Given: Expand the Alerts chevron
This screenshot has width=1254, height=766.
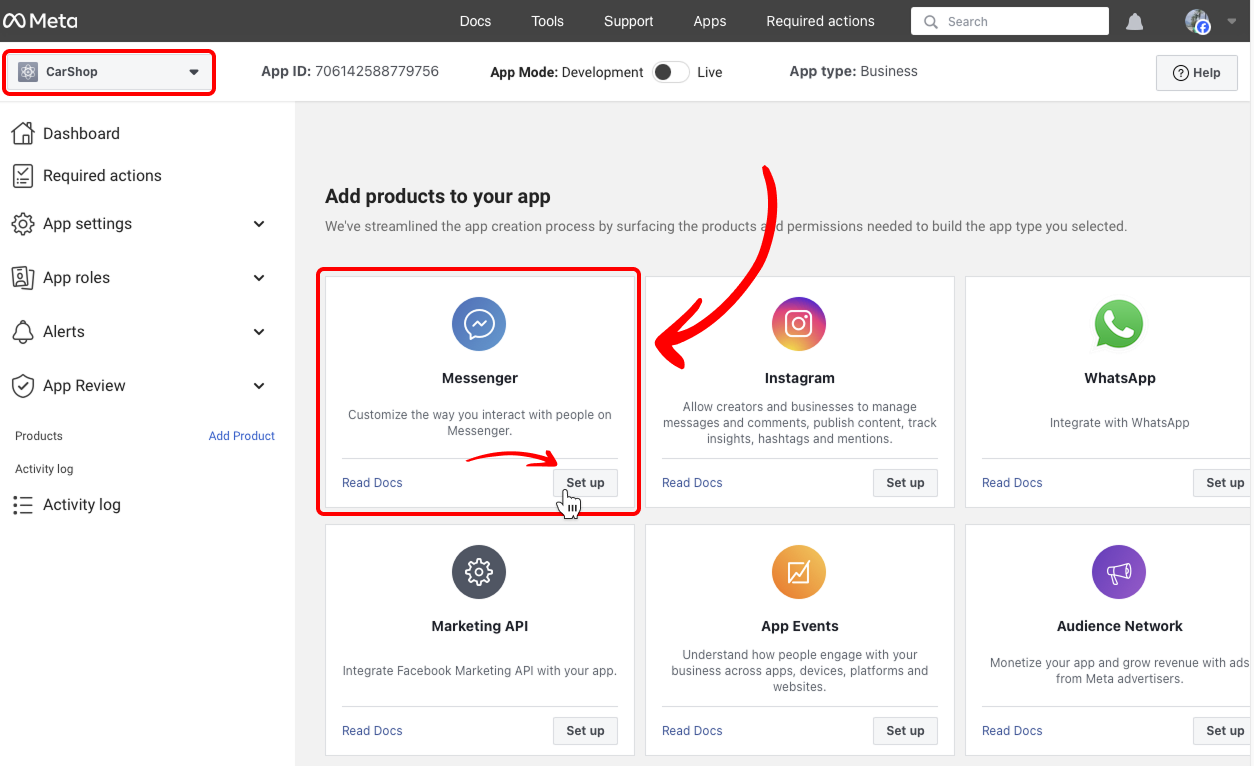Looking at the screenshot, I should coord(259,332).
